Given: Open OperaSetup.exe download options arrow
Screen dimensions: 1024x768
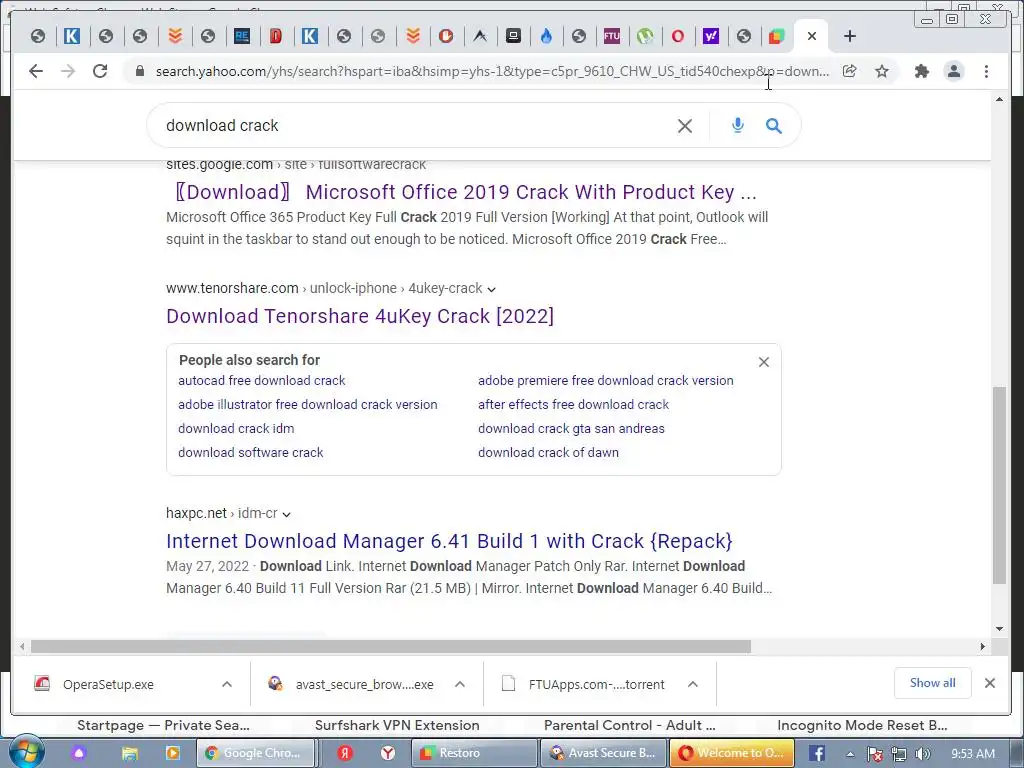Looking at the screenshot, I should point(227,684).
